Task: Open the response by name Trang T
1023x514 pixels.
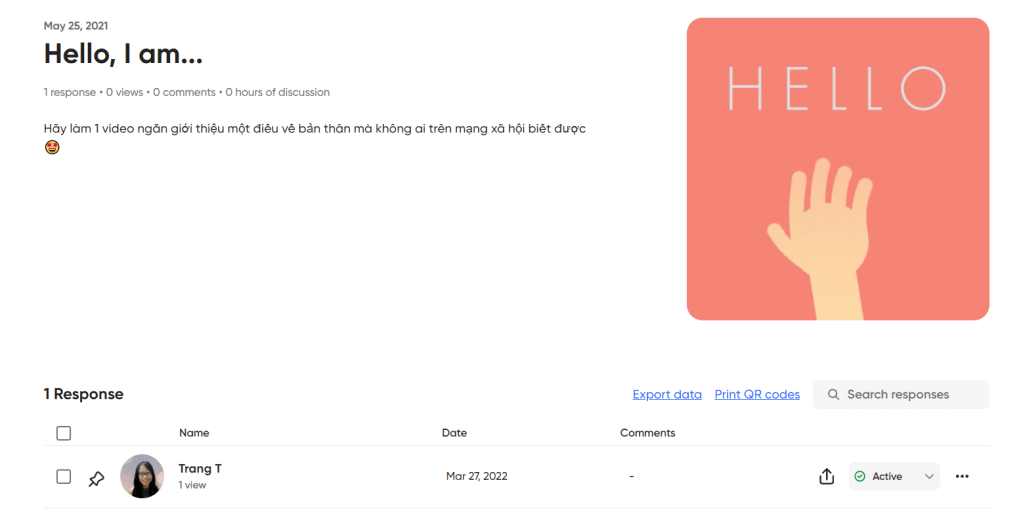Action: (200, 469)
